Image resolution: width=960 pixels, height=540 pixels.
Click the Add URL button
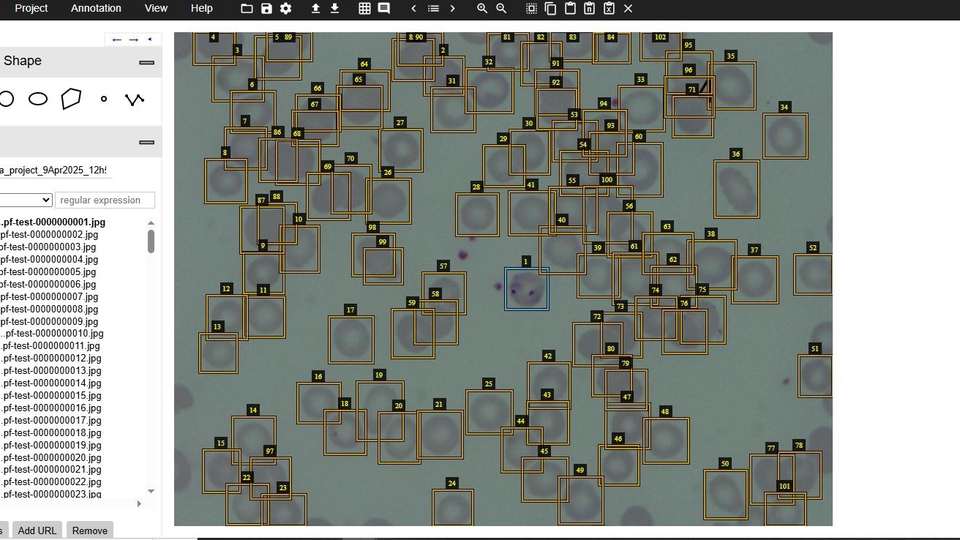[x=37, y=530]
